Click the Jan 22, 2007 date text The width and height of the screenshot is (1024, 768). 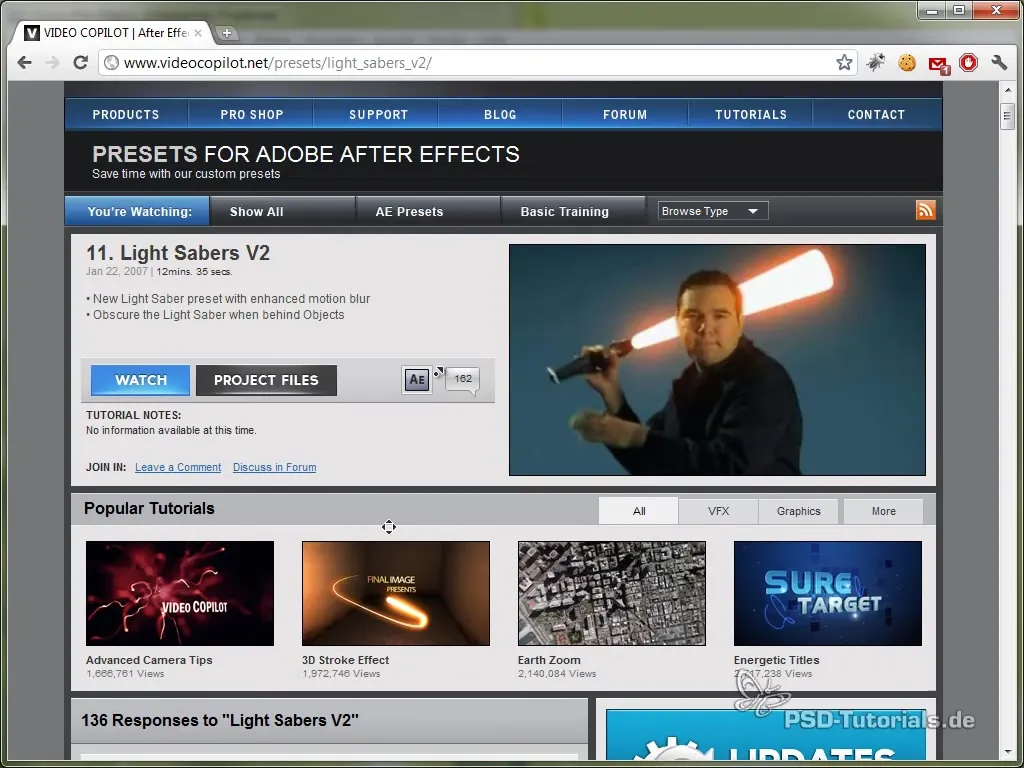tap(117, 272)
